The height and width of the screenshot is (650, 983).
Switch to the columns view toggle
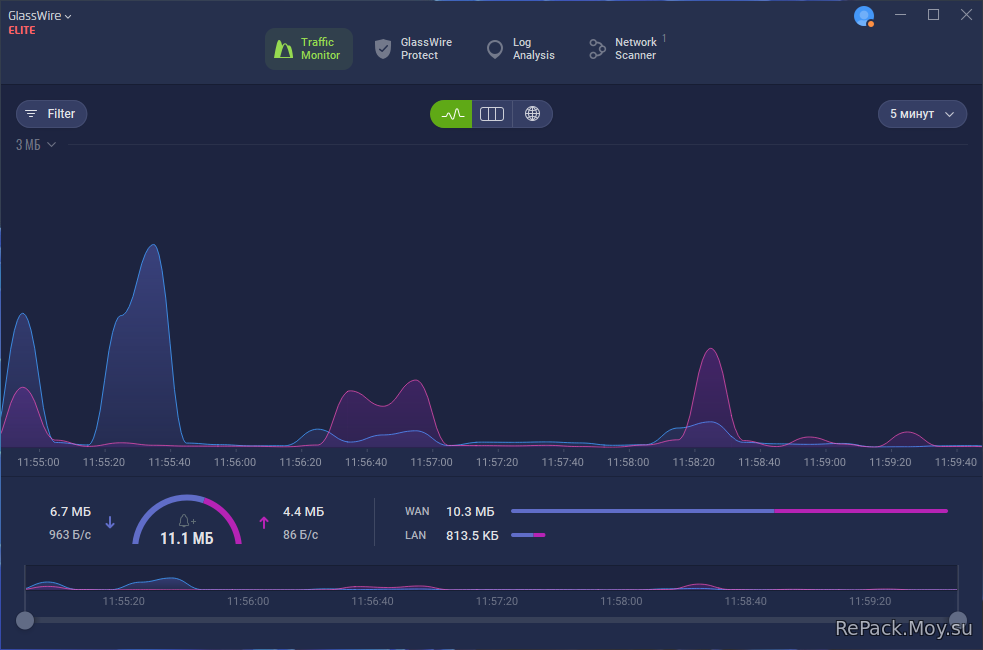pyautogui.click(x=492, y=114)
